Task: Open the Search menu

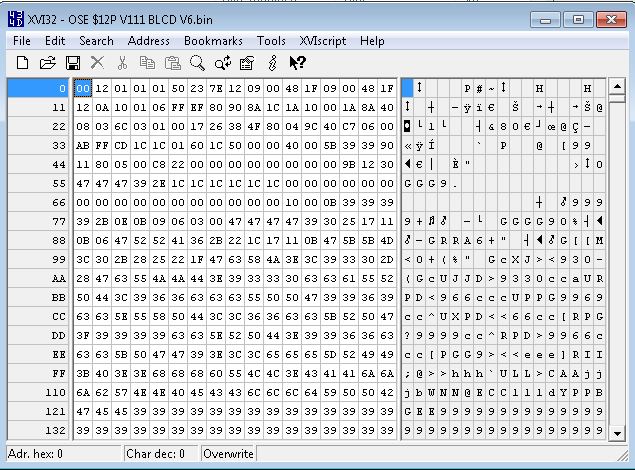Action: point(96,41)
